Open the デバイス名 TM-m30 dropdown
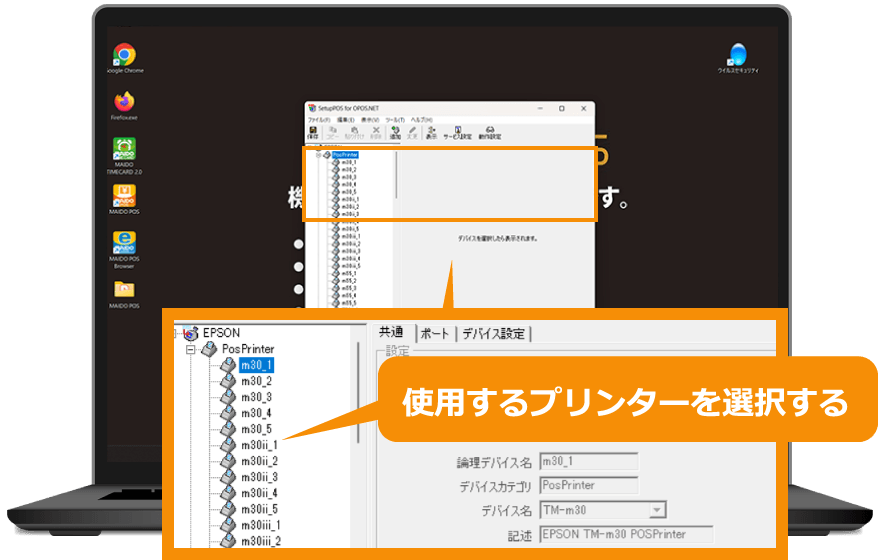The image size is (880, 560). (657, 510)
